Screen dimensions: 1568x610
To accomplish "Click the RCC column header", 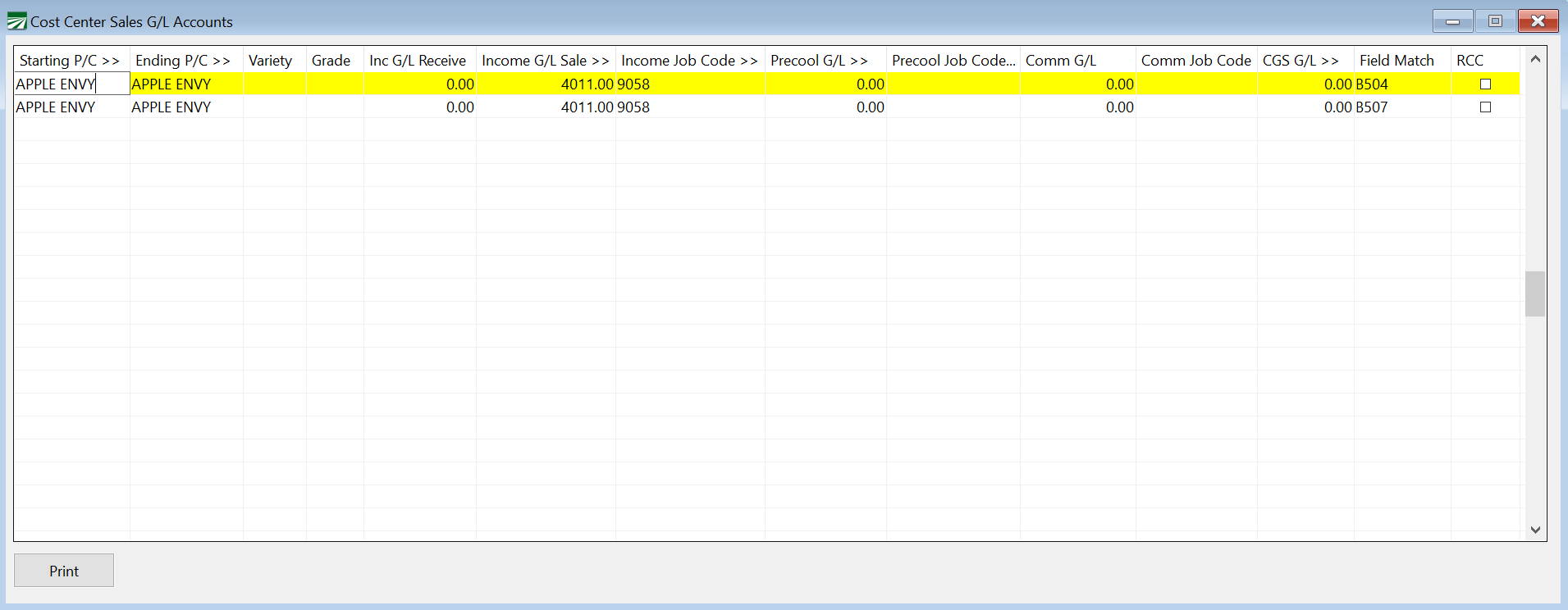I will (1485, 60).
